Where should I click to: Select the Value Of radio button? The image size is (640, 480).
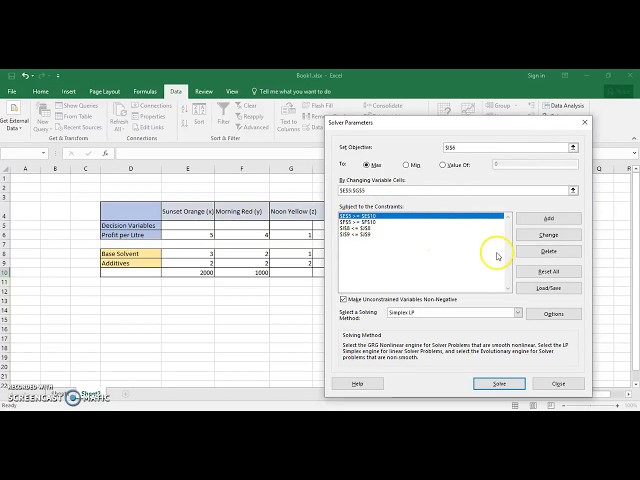coord(442,165)
